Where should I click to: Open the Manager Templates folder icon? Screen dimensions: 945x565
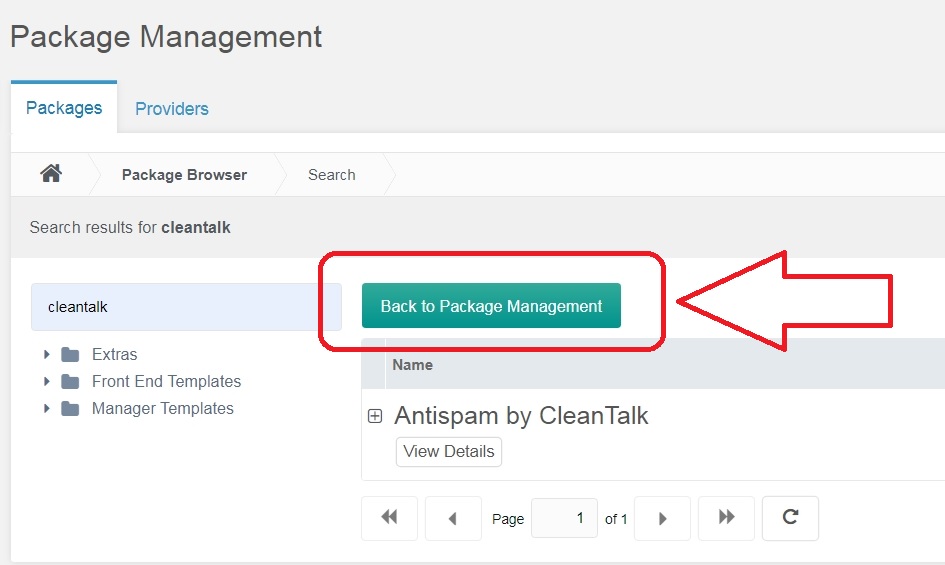(x=70, y=409)
